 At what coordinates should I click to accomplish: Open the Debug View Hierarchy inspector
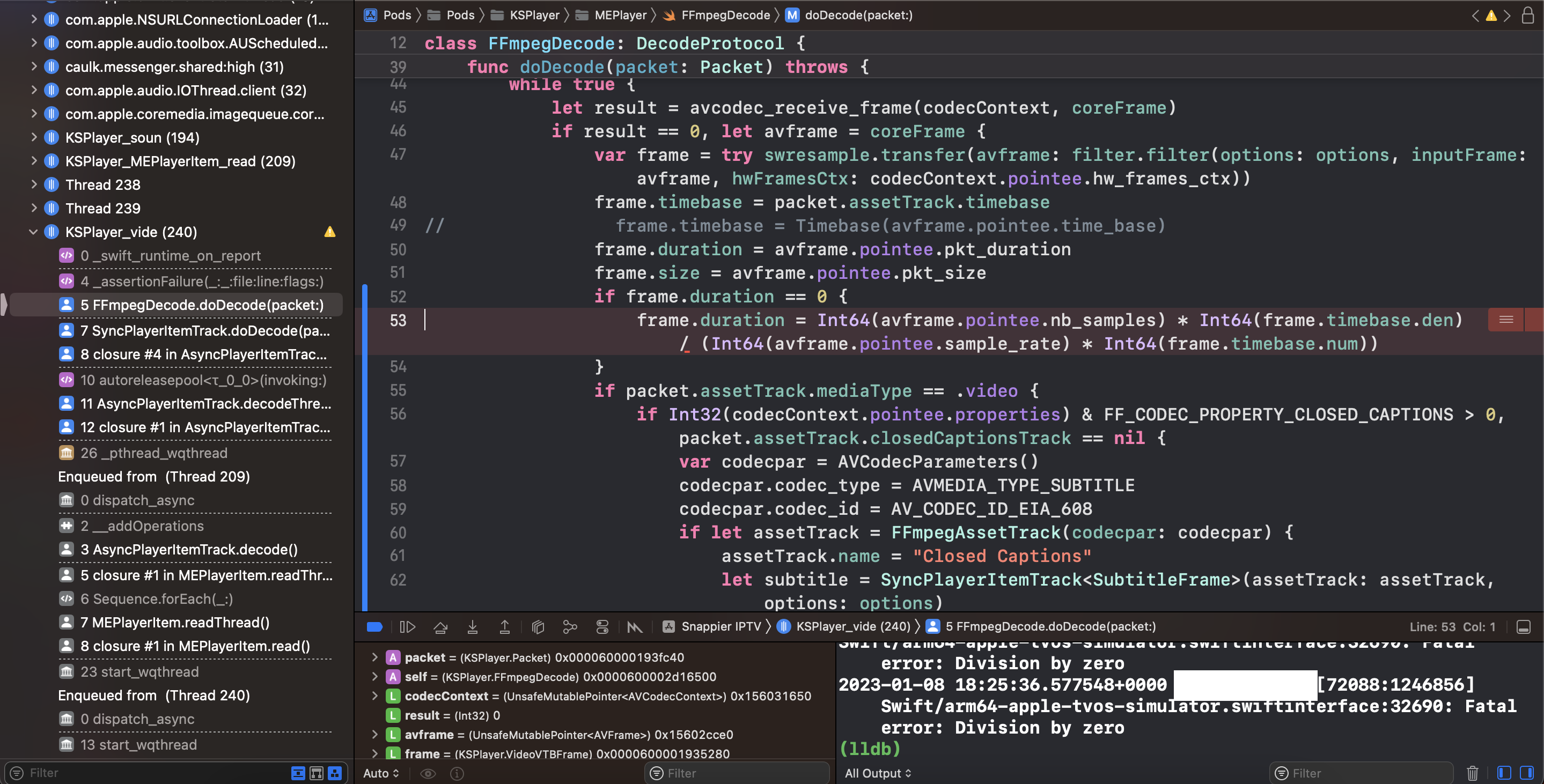(538, 626)
